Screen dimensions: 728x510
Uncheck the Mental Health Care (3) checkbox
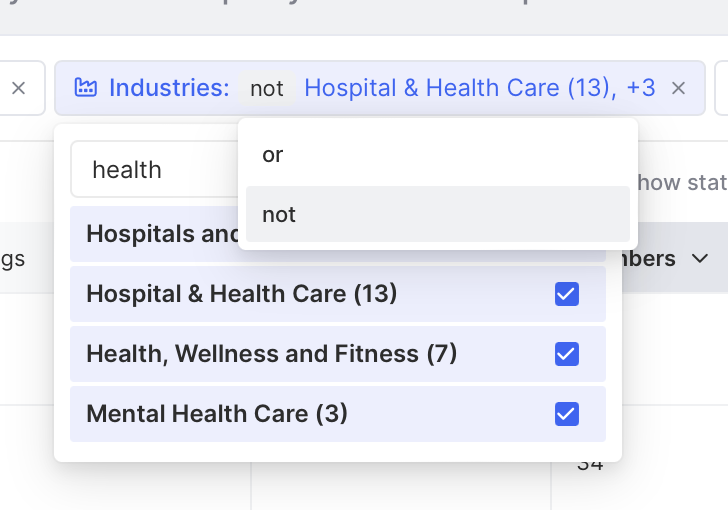(x=567, y=414)
